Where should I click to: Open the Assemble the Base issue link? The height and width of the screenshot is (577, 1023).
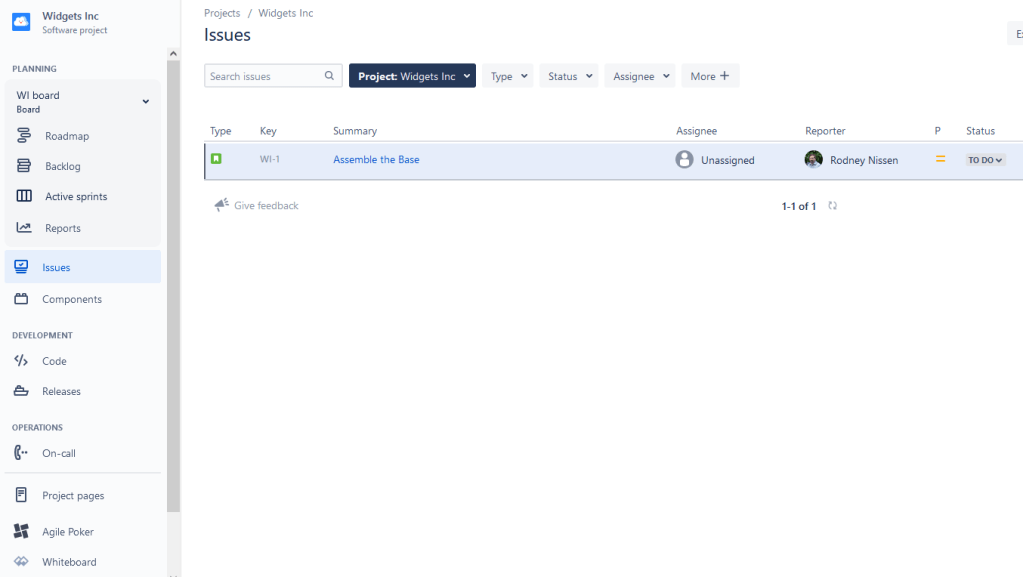pyautogui.click(x=376, y=160)
